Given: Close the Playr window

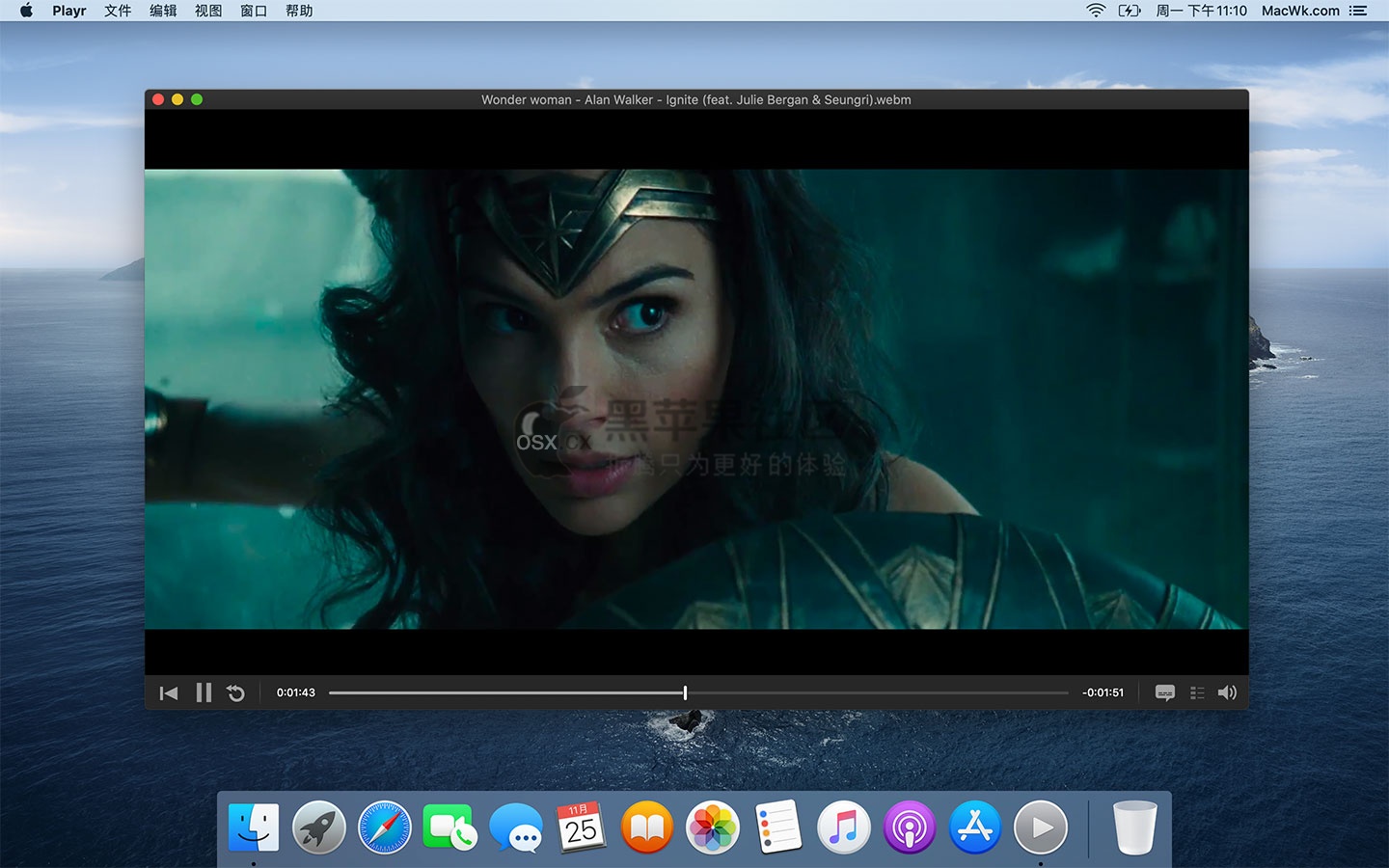Looking at the screenshot, I should (x=158, y=99).
